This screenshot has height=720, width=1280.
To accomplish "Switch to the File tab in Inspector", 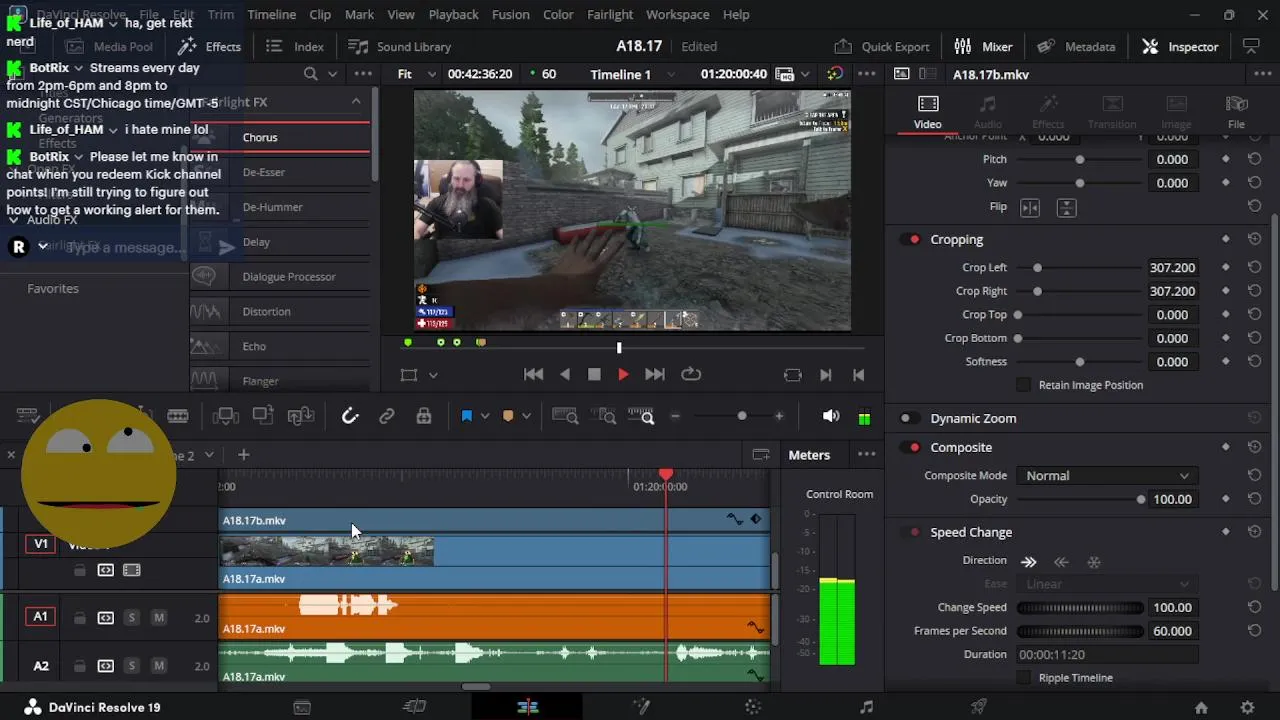I will [x=1236, y=112].
